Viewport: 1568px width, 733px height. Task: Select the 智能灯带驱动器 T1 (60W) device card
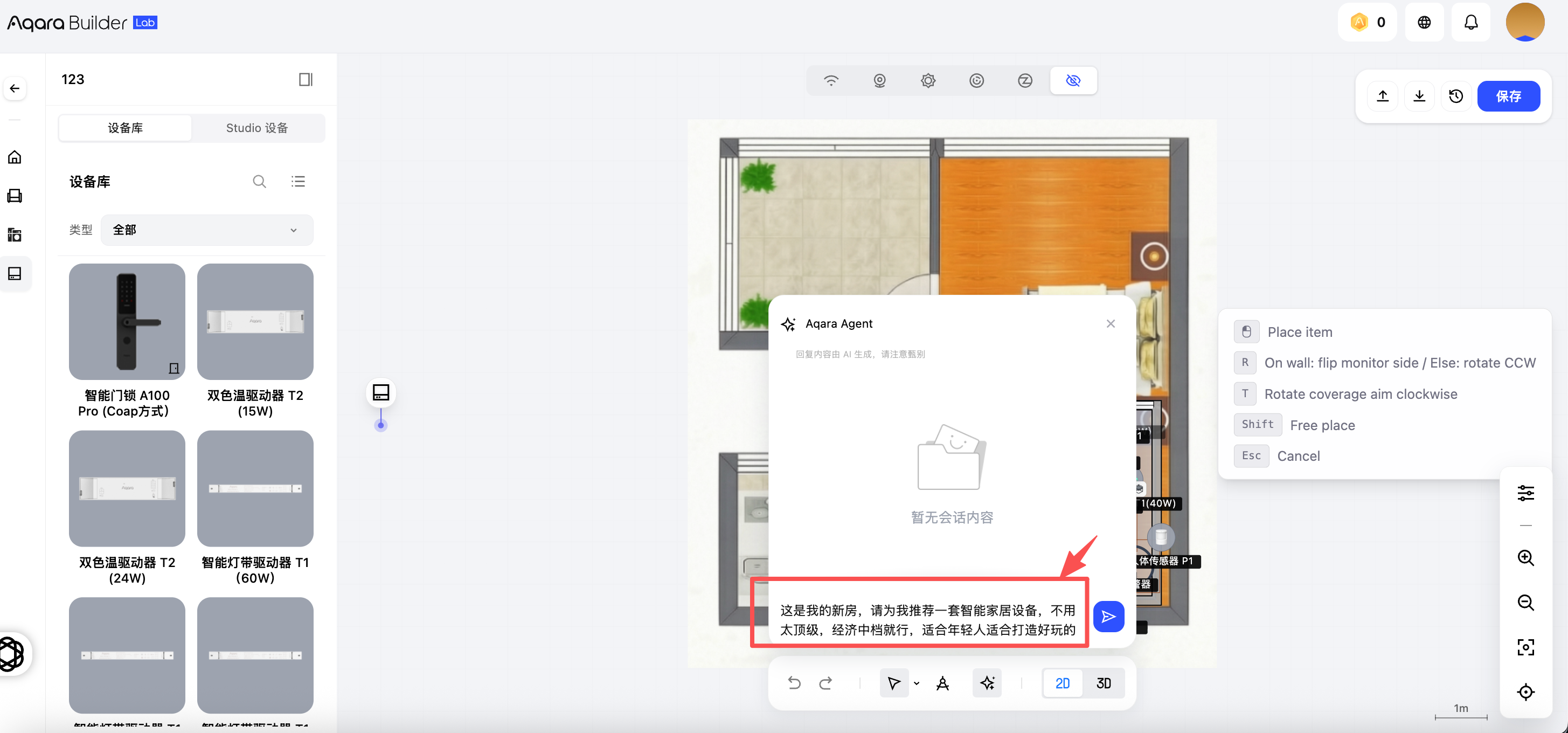[255, 508]
